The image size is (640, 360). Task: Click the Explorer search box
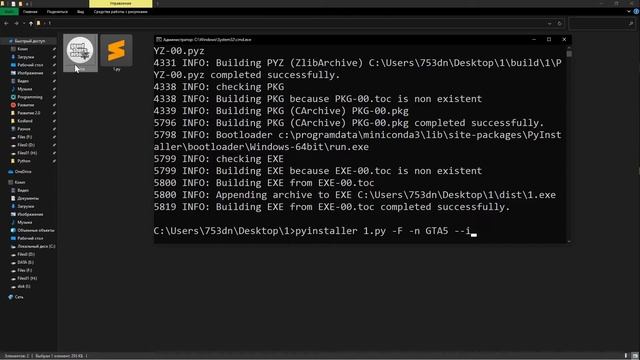pyautogui.click(x=602, y=24)
